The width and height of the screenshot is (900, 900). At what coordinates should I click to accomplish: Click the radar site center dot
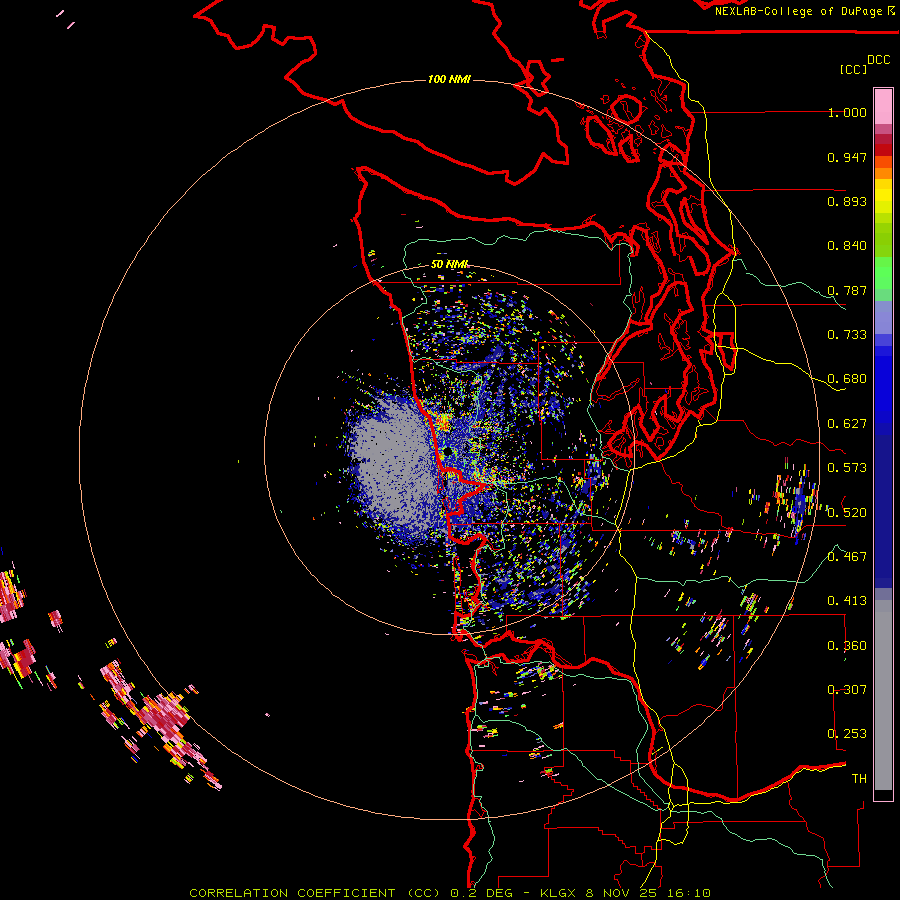click(448, 452)
